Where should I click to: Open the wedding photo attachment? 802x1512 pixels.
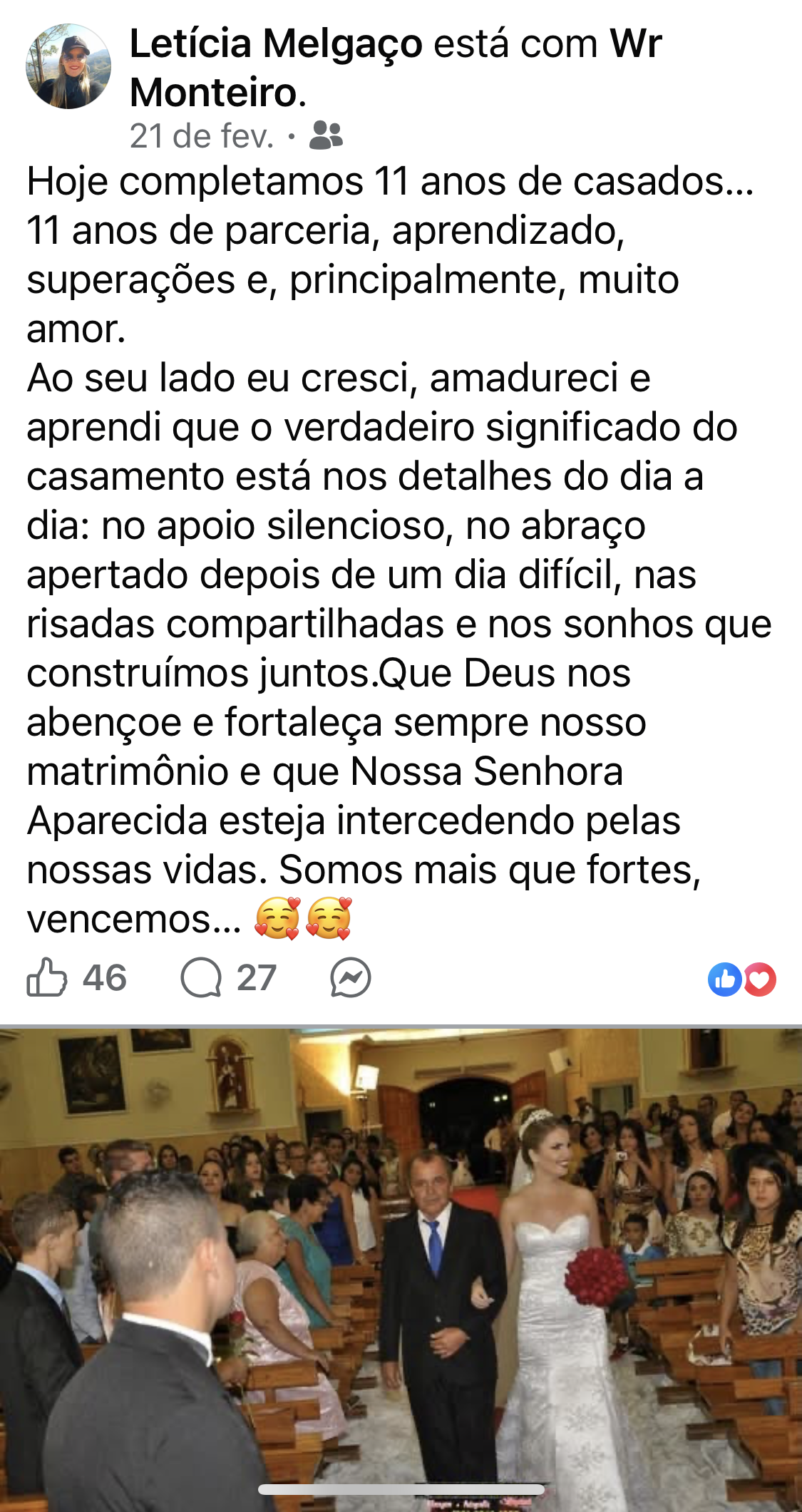tap(401, 1269)
